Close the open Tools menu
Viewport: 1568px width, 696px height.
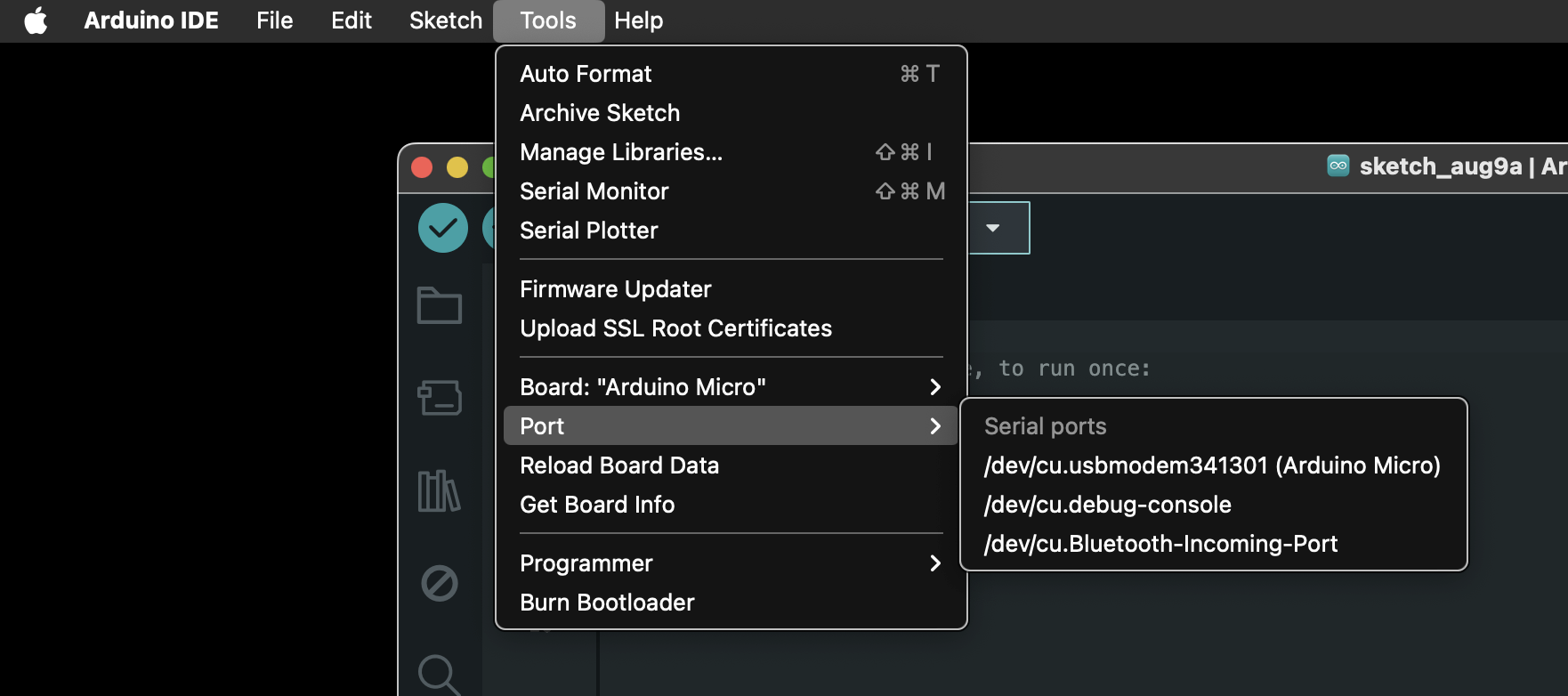[548, 20]
